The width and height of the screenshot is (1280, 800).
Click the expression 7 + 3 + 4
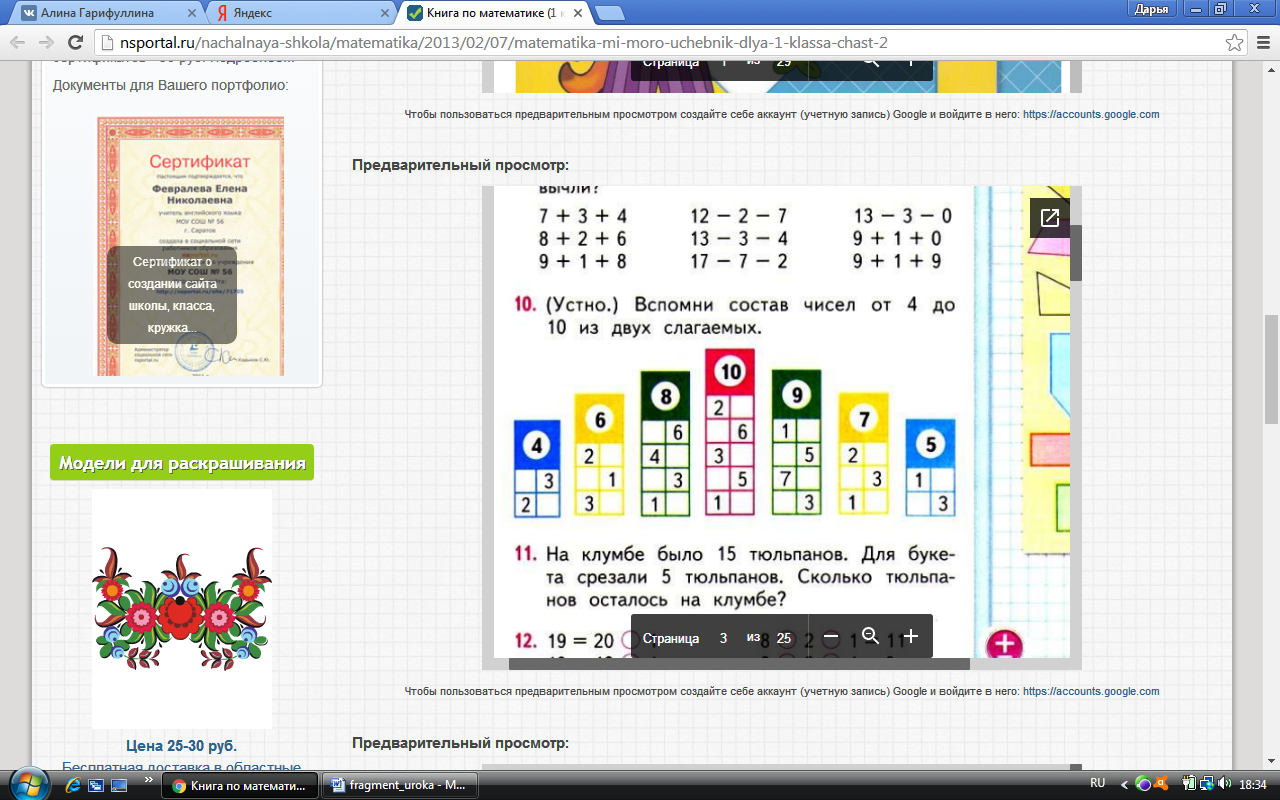(x=582, y=216)
